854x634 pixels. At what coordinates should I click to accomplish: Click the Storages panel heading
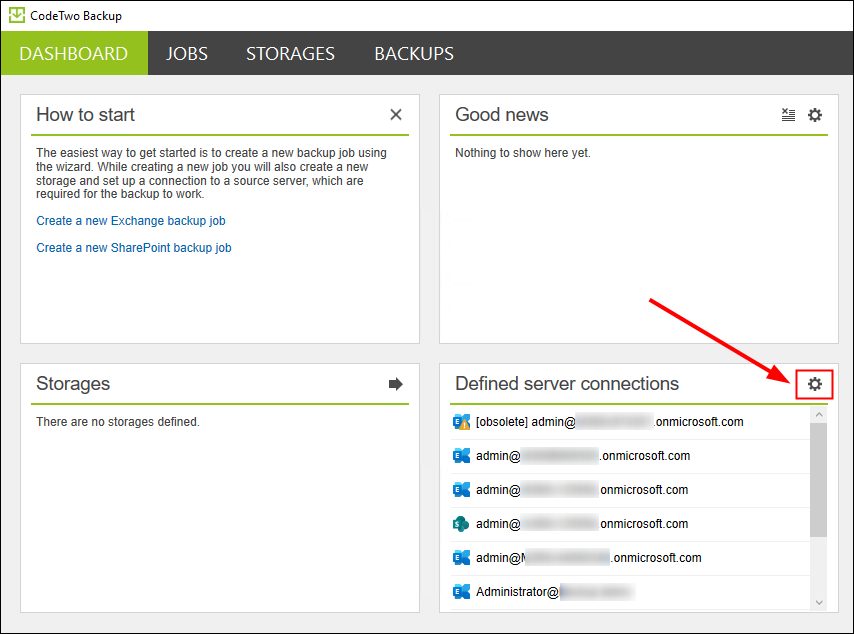(73, 384)
